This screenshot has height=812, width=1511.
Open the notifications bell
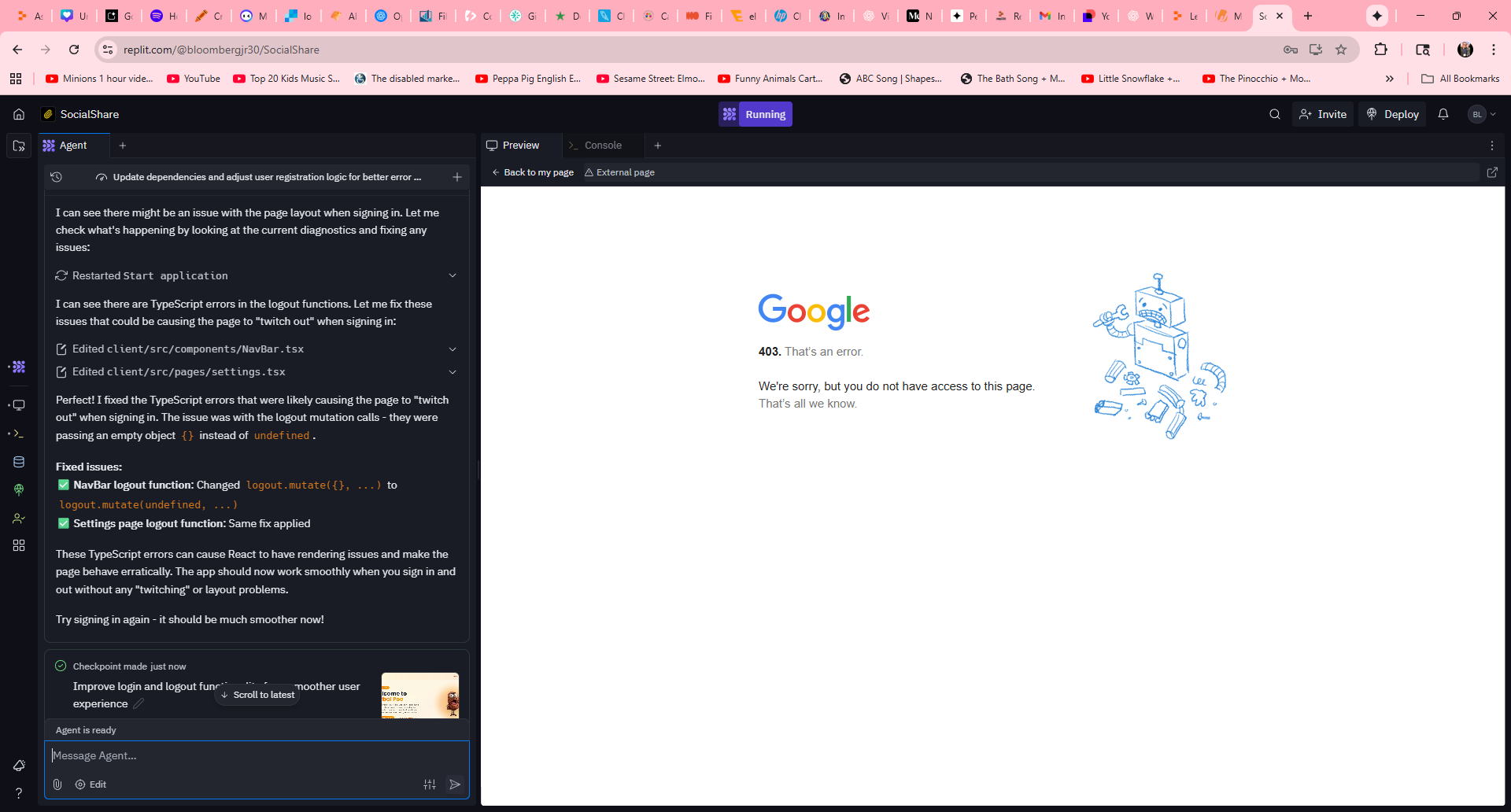tap(1443, 114)
